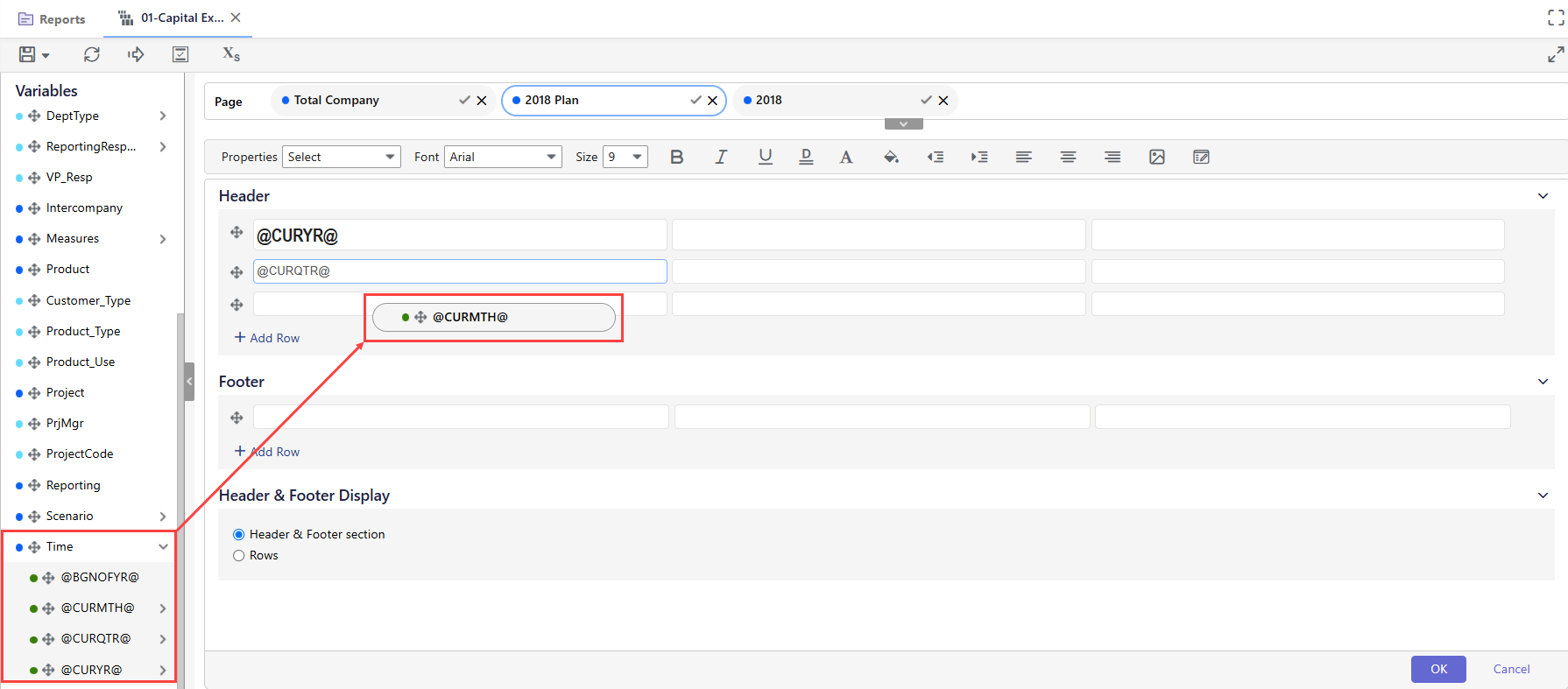Click the refresh icon in top toolbar
Image resolution: width=1568 pixels, height=689 pixels.
[91, 54]
